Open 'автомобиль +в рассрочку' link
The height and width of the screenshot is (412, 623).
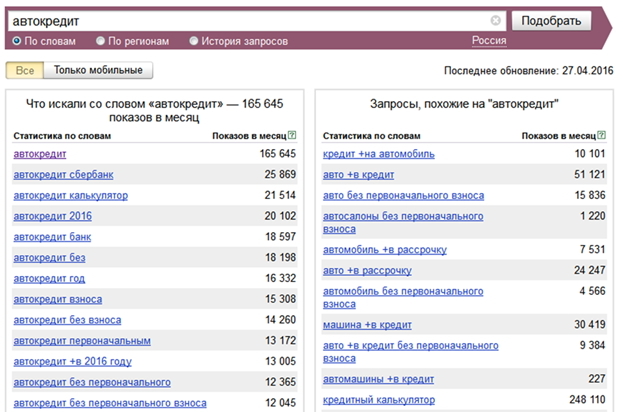click(x=385, y=250)
